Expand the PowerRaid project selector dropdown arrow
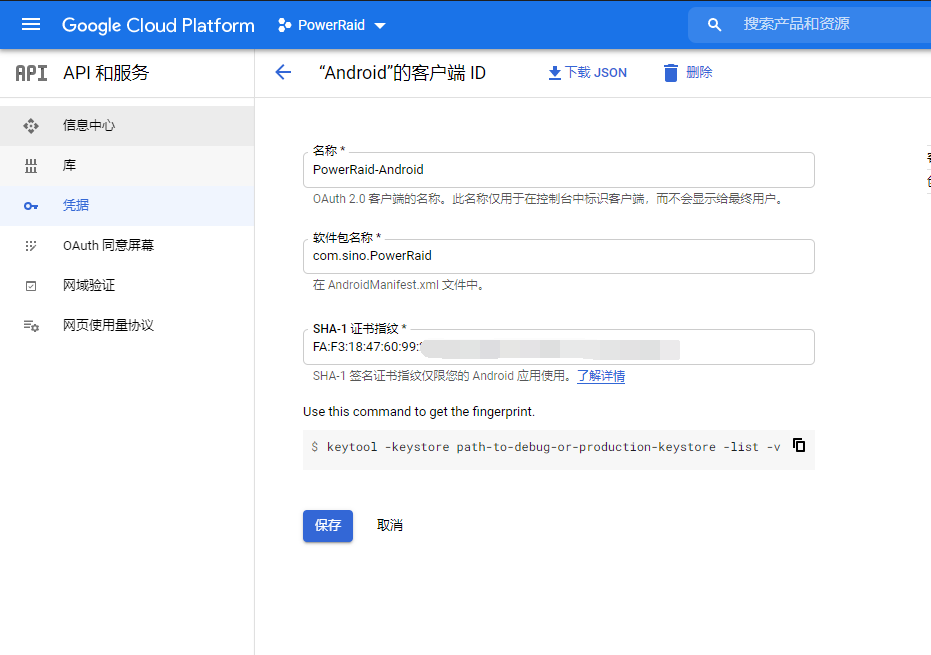 click(x=380, y=26)
